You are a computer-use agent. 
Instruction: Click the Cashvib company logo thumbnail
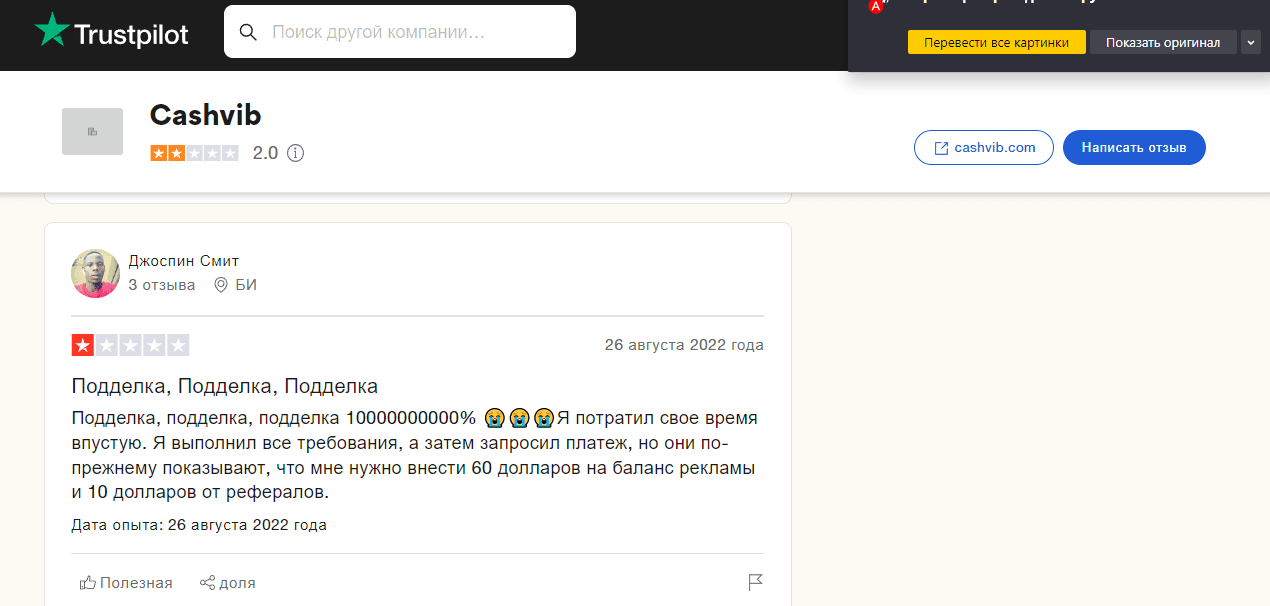click(x=92, y=131)
